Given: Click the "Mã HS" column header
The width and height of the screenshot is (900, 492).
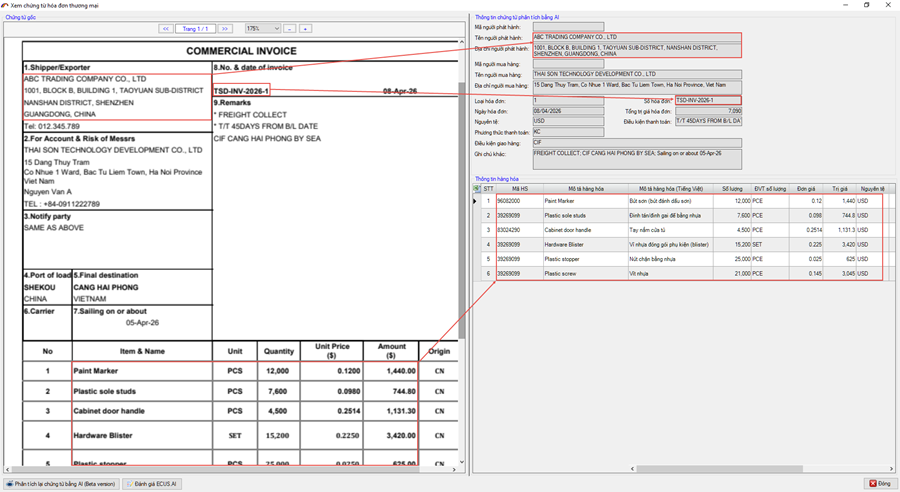Looking at the screenshot, I should point(519,188).
